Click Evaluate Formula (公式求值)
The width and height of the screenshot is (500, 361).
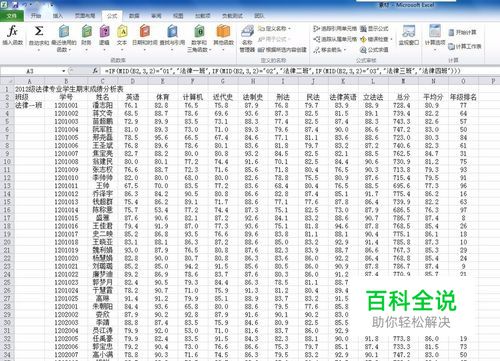(374, 50)
